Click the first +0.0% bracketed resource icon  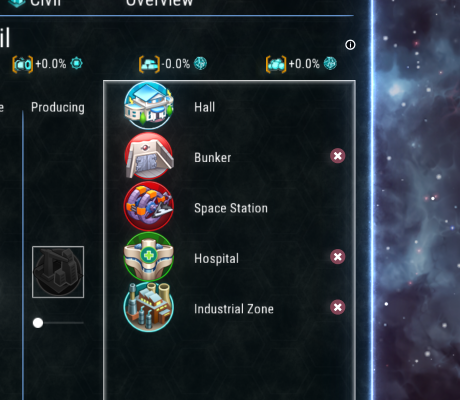(x=23, y=64)
